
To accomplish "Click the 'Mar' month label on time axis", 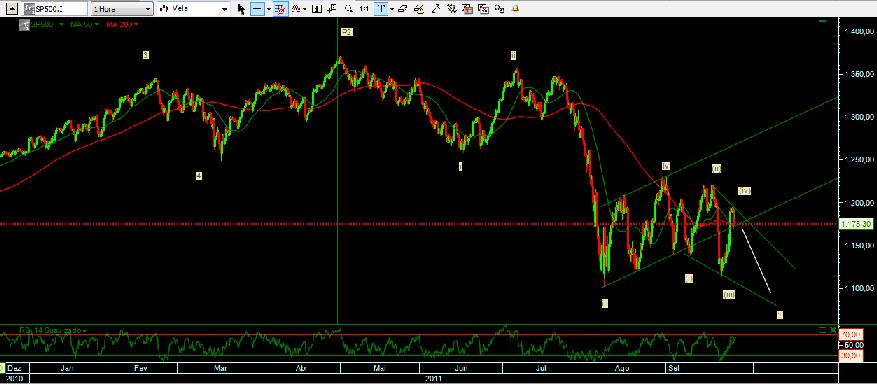I will coord(220,368).
